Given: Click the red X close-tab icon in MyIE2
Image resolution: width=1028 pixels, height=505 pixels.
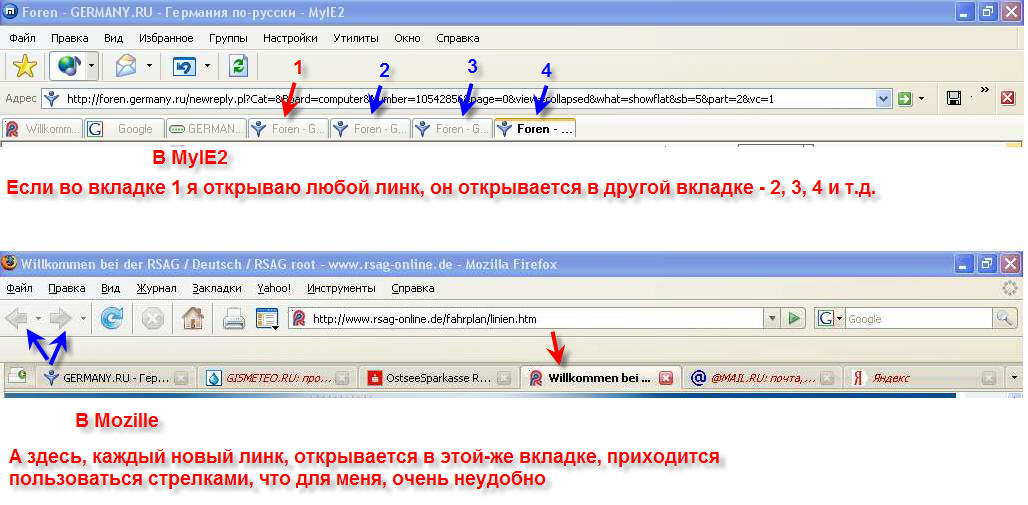Looking at the screenshot, I should [1008, 99].
